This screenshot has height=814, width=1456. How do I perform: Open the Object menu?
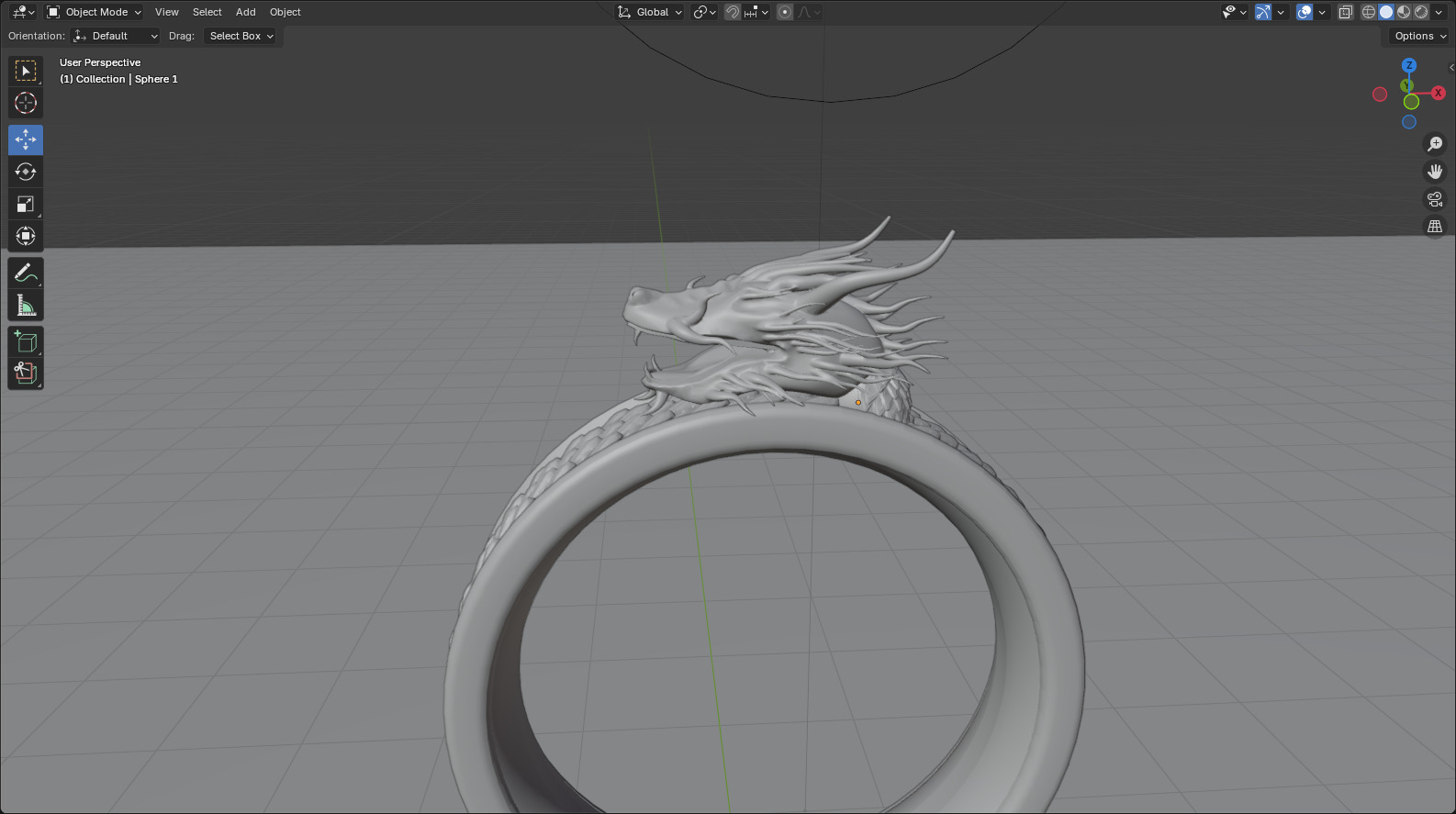pos(286,12)
